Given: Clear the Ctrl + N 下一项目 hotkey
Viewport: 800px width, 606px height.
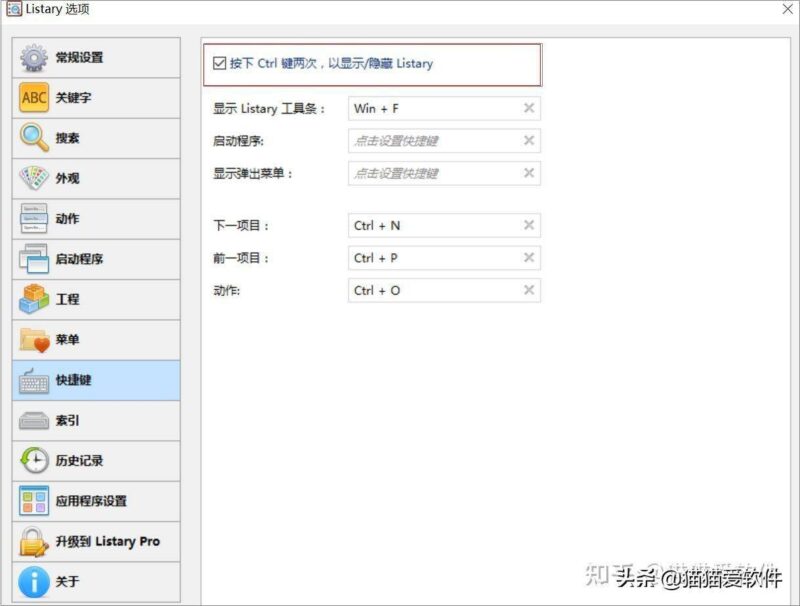Looking at the screenshot, I should [529, 225].
